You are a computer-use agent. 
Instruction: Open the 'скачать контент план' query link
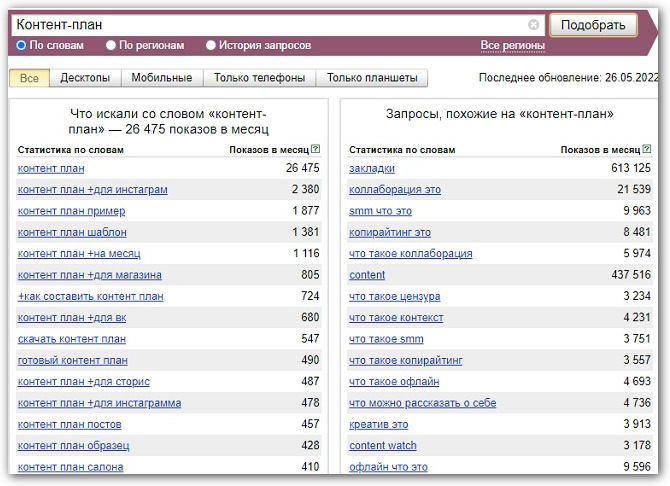tap(72, 339)
